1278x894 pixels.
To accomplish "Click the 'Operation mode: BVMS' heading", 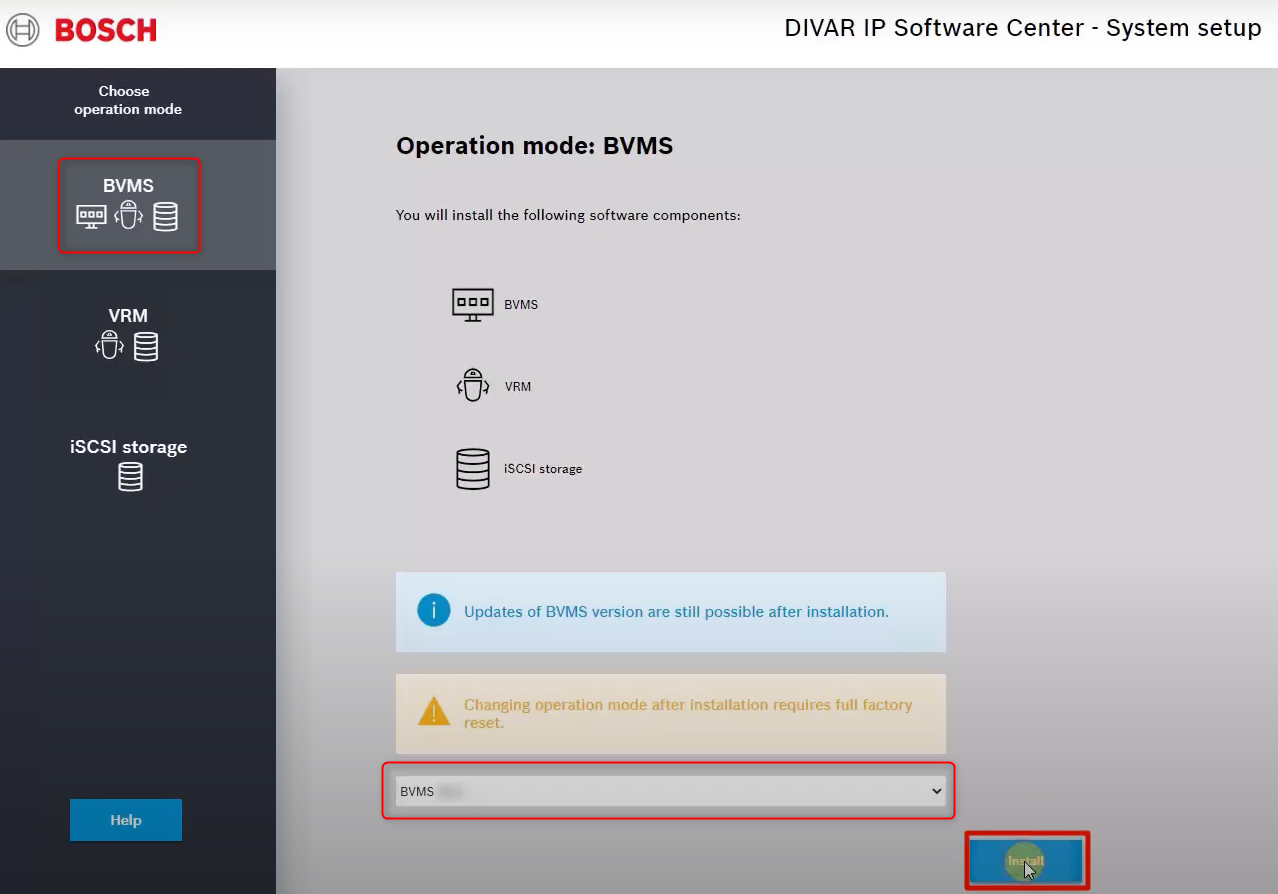I will coord(534,146).
